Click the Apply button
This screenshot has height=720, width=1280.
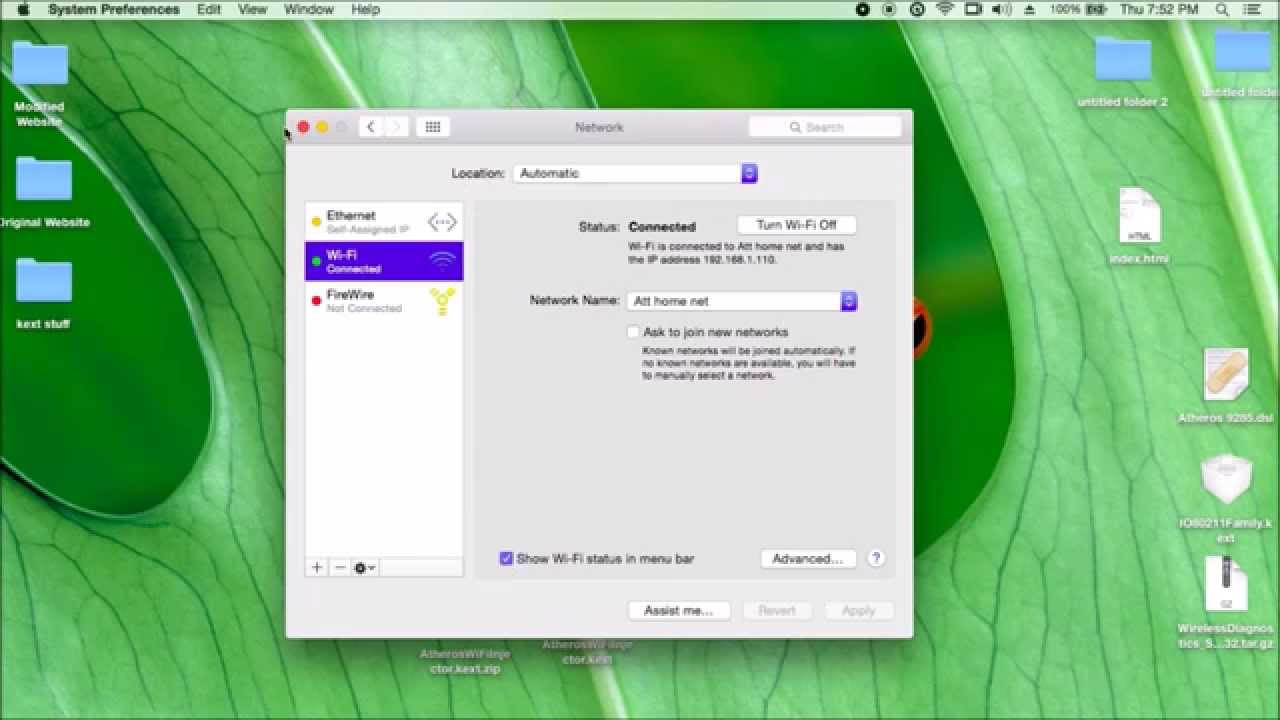pos(858,610)
